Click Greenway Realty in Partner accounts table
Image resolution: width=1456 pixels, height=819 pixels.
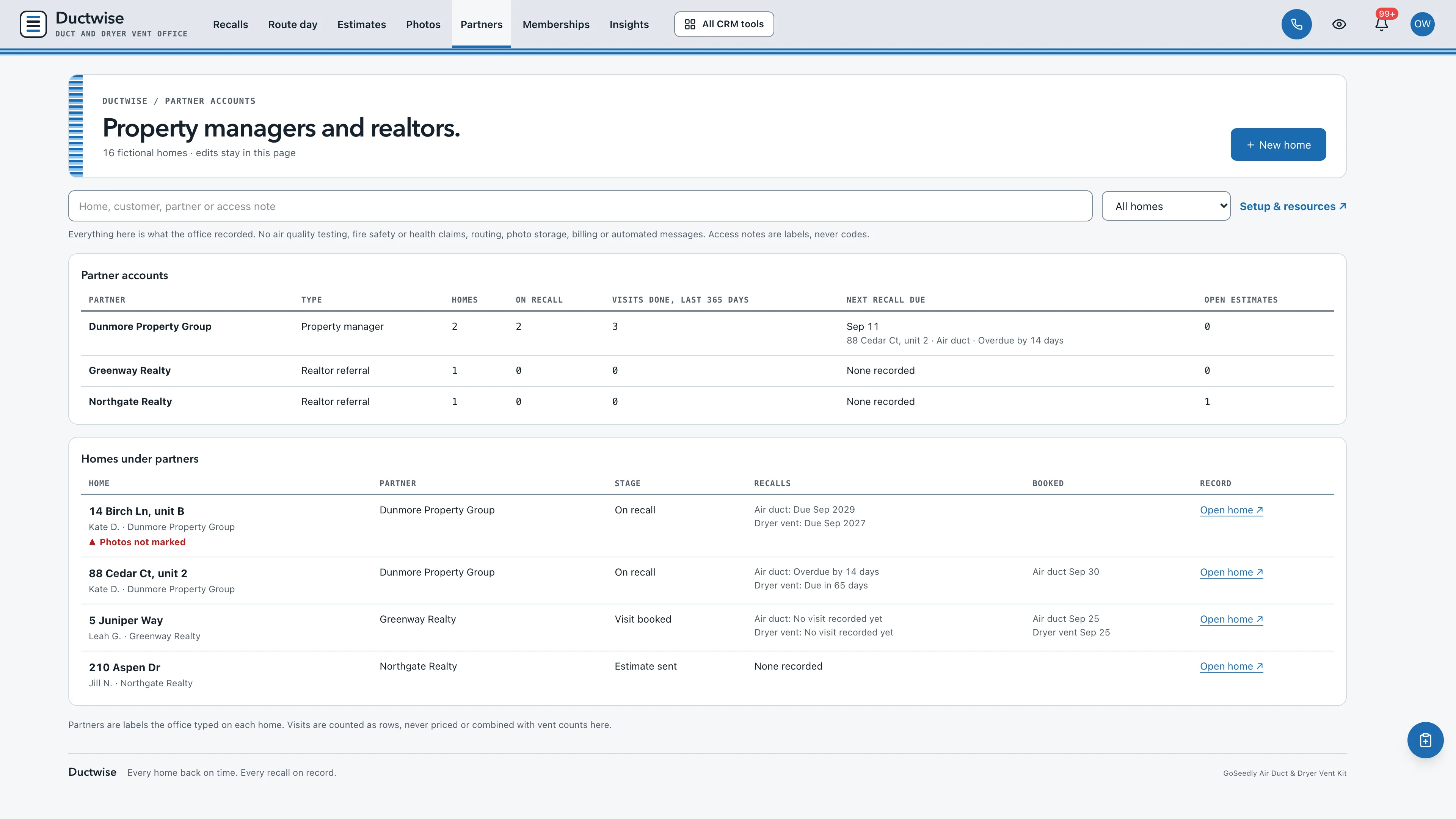coord(129,370)
